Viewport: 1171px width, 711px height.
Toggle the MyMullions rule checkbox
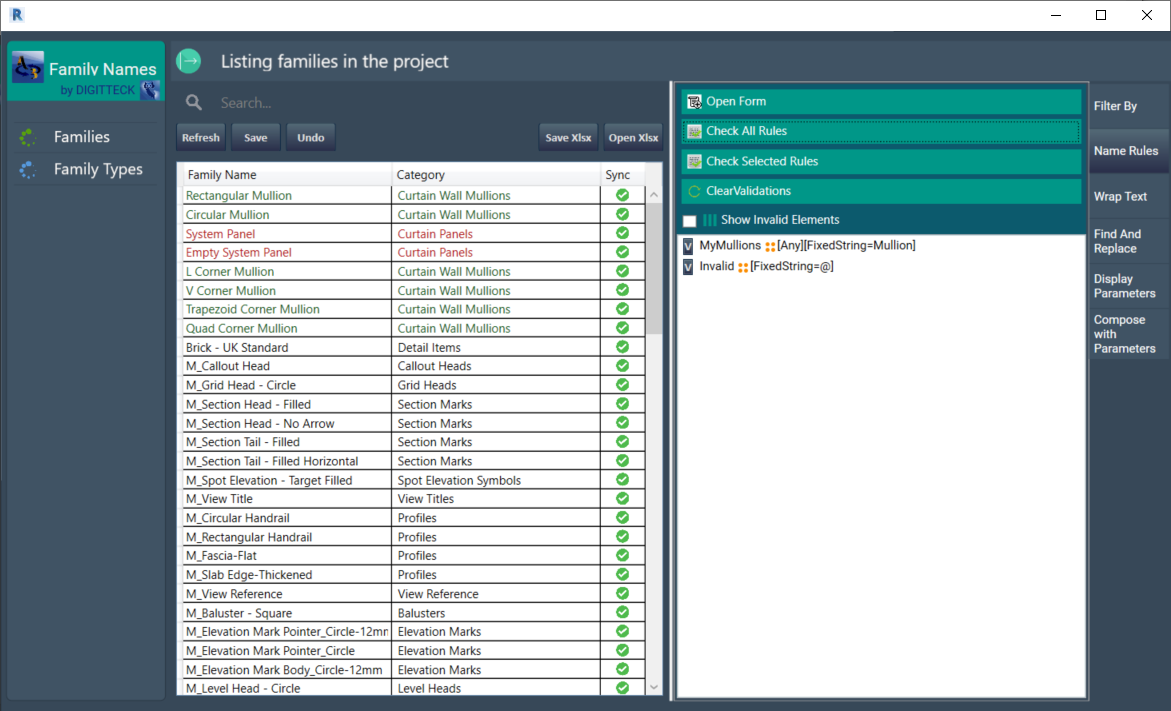[x=688, y=244]
